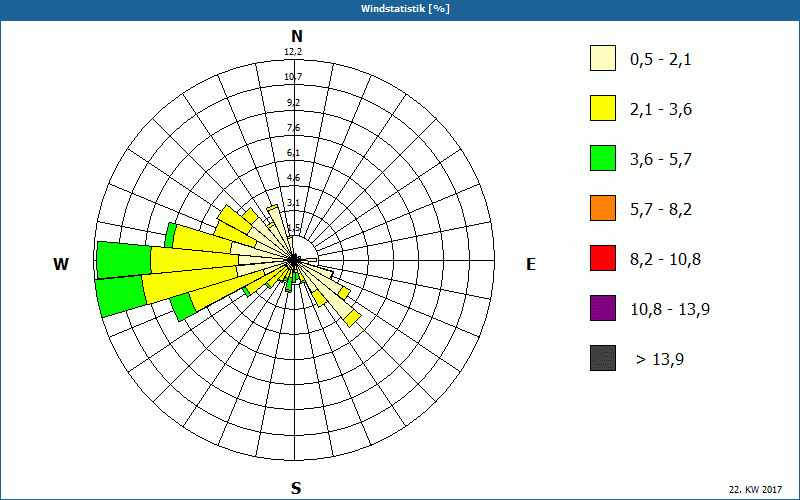Click the legend label '8,2 - 10,8'
800x500 pixels.
click(x=665, y=260)
